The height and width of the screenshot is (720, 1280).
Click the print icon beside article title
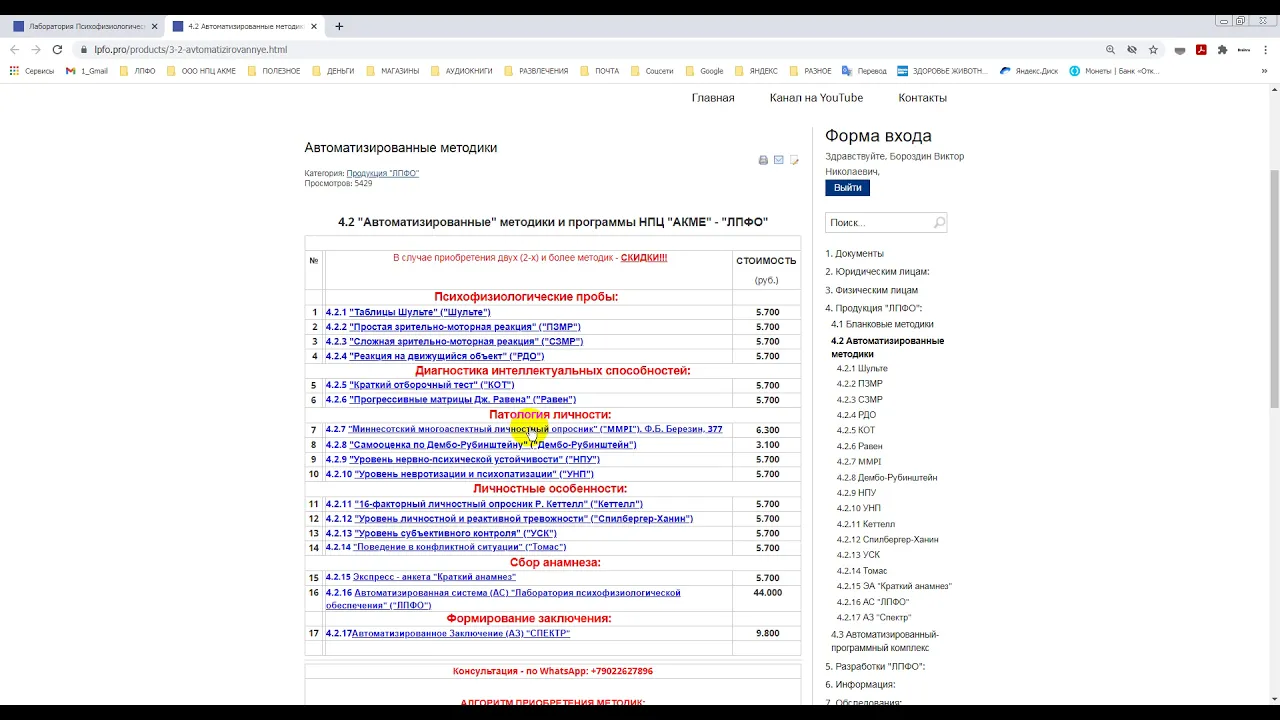click(763, 160)
